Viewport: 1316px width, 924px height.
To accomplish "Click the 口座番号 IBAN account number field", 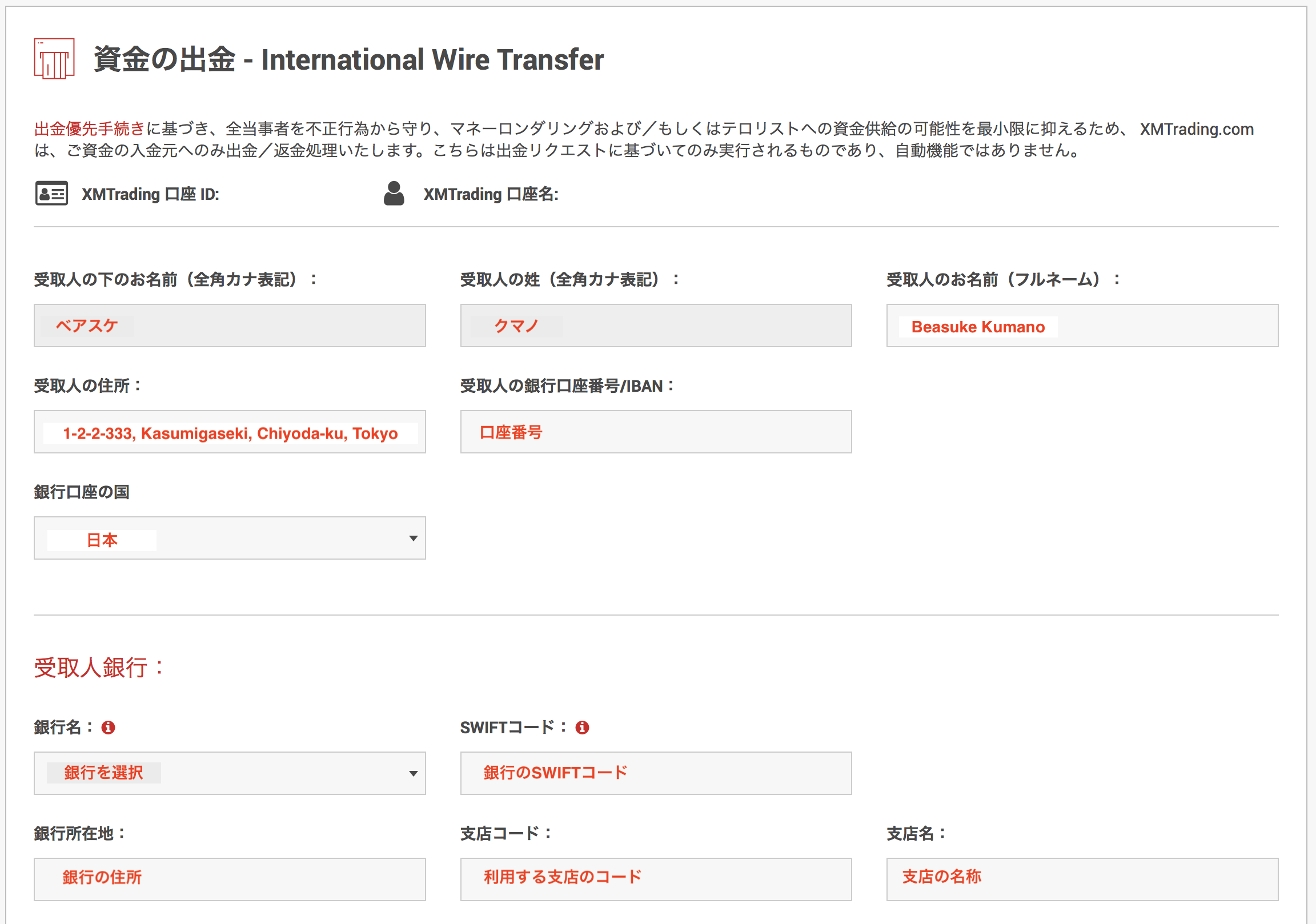I will 655,432.
